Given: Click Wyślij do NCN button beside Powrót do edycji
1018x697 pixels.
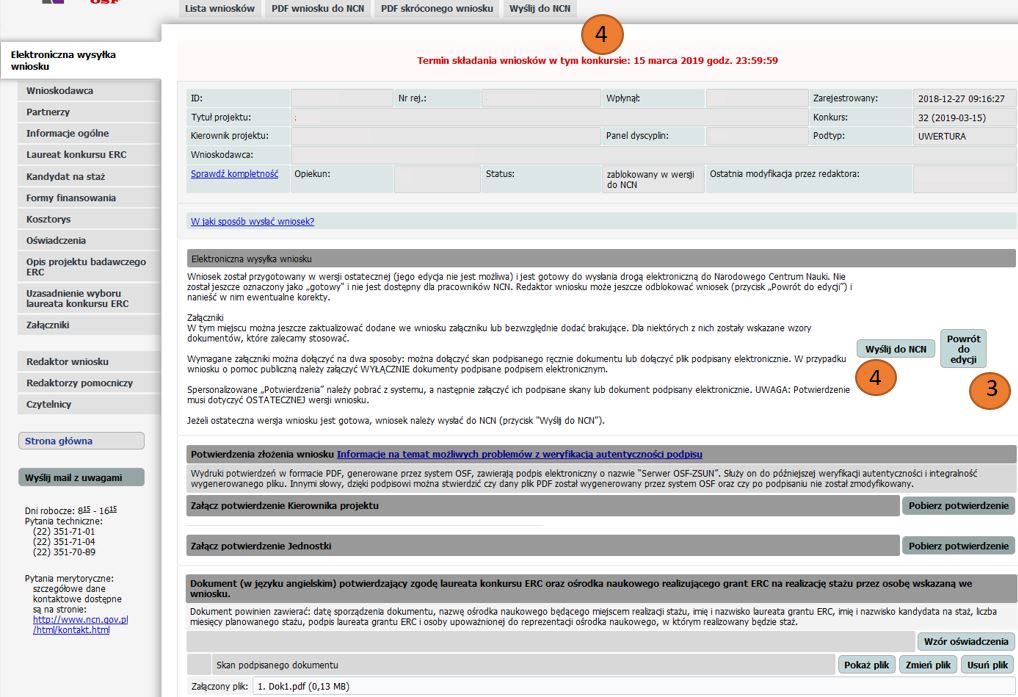Looking at the screenshot, I should (896, 349).
